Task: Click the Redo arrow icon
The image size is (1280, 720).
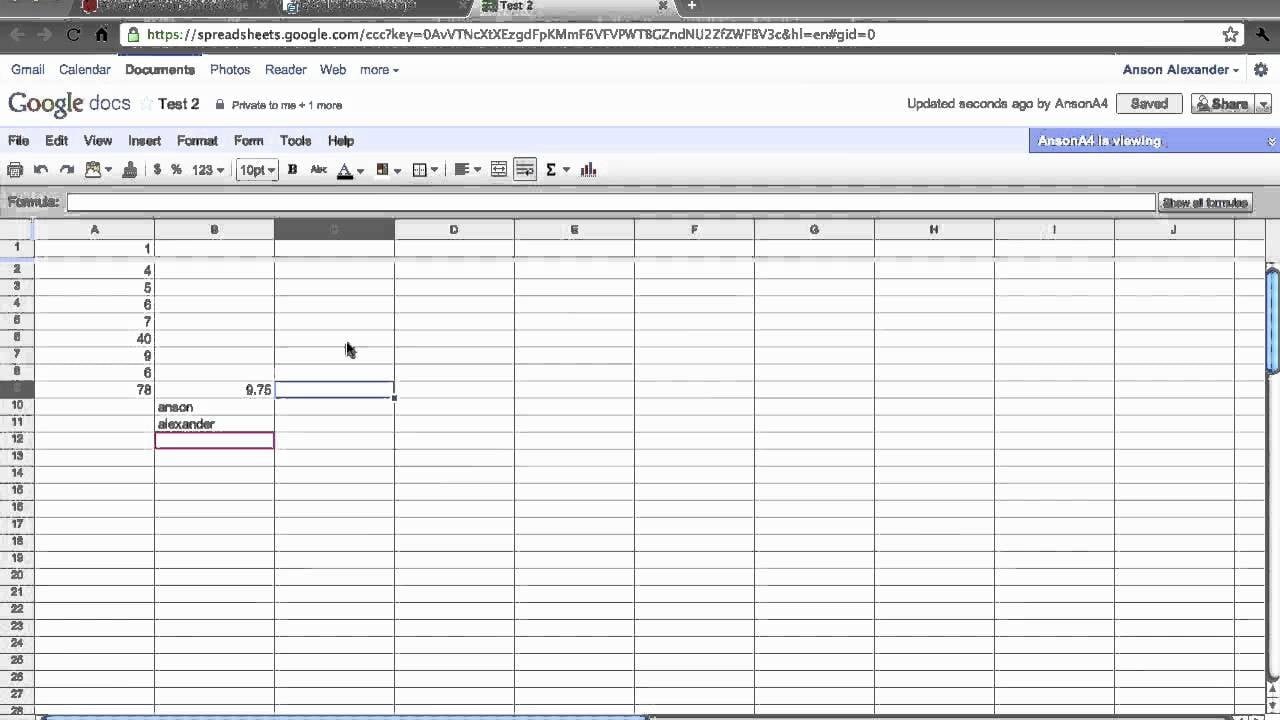Action: point(67,170)
